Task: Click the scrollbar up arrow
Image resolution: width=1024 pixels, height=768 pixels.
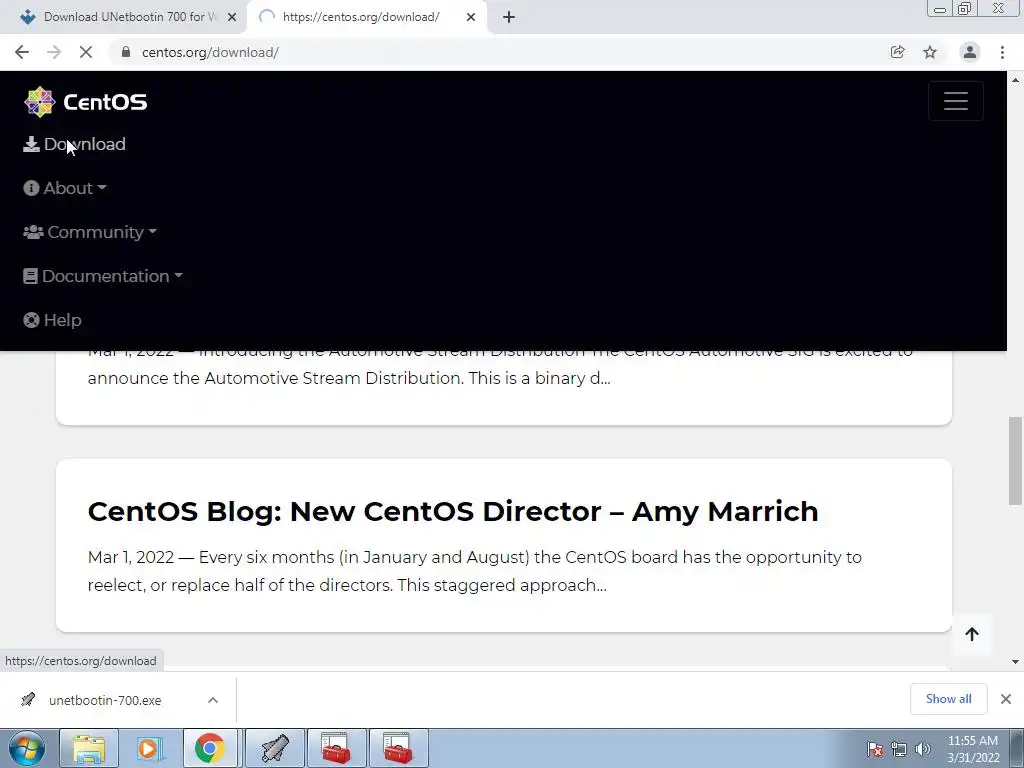Action: (1015, 80)
